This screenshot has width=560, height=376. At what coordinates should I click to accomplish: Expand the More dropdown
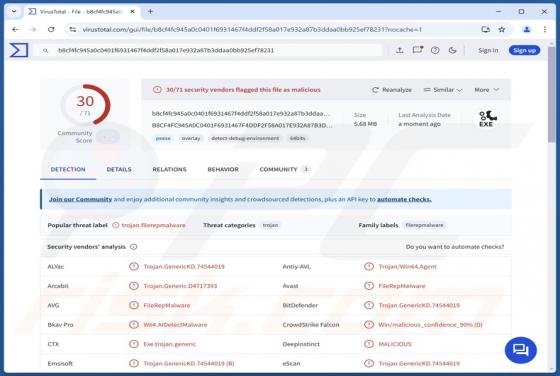[486, 90]
